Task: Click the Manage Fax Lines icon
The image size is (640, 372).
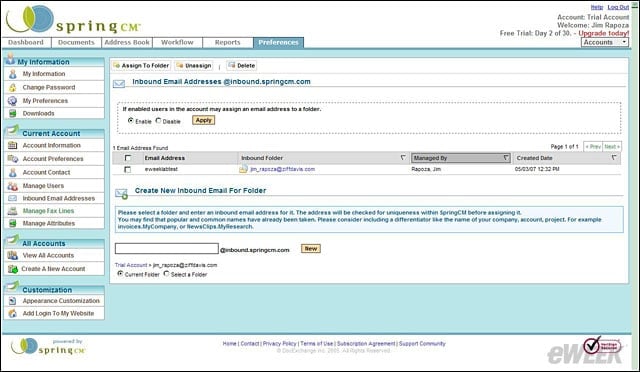Action: 13,211
